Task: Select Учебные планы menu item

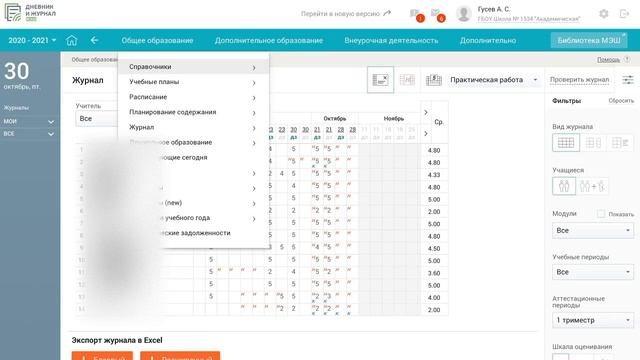Action: tap(193, 82)
